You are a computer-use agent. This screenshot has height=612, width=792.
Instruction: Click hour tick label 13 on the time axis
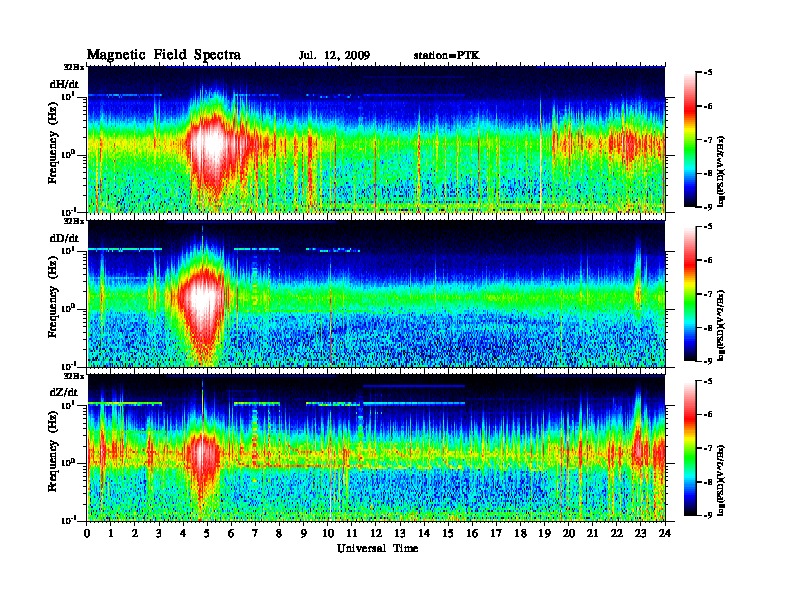point(400,533)
